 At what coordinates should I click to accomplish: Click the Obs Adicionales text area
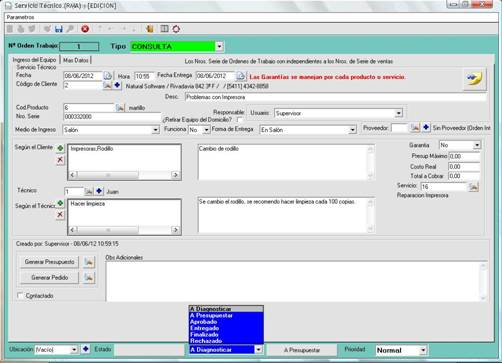[x=296, y=282]
